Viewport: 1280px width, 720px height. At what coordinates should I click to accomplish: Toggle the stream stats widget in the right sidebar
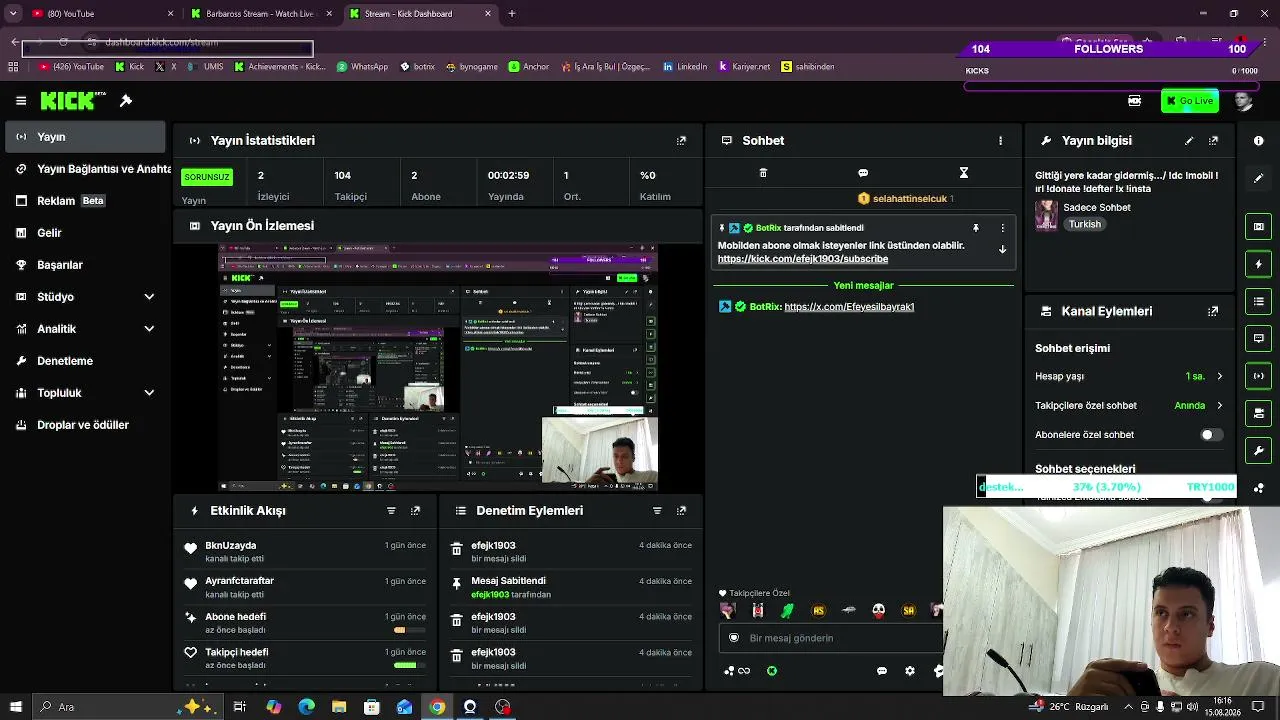tap(1259, 376)
